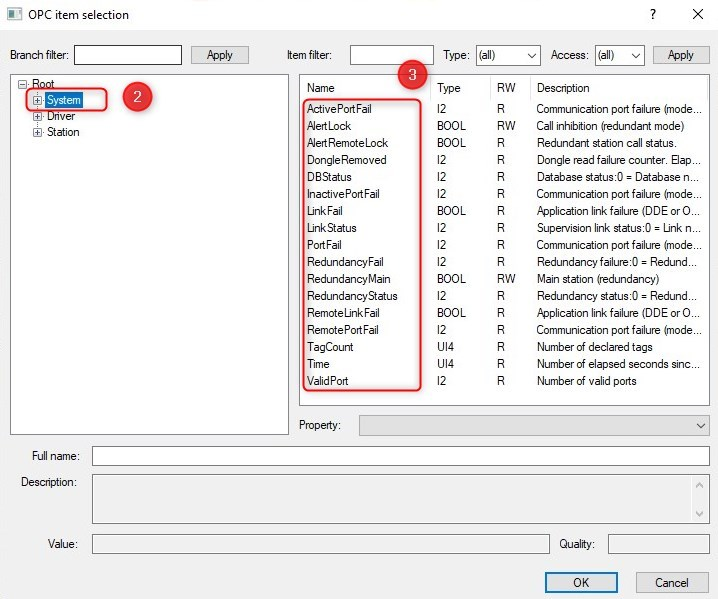Click Apply next to Access filter
718x599 pixels.
pyautogui.click(x=680, y=55)
